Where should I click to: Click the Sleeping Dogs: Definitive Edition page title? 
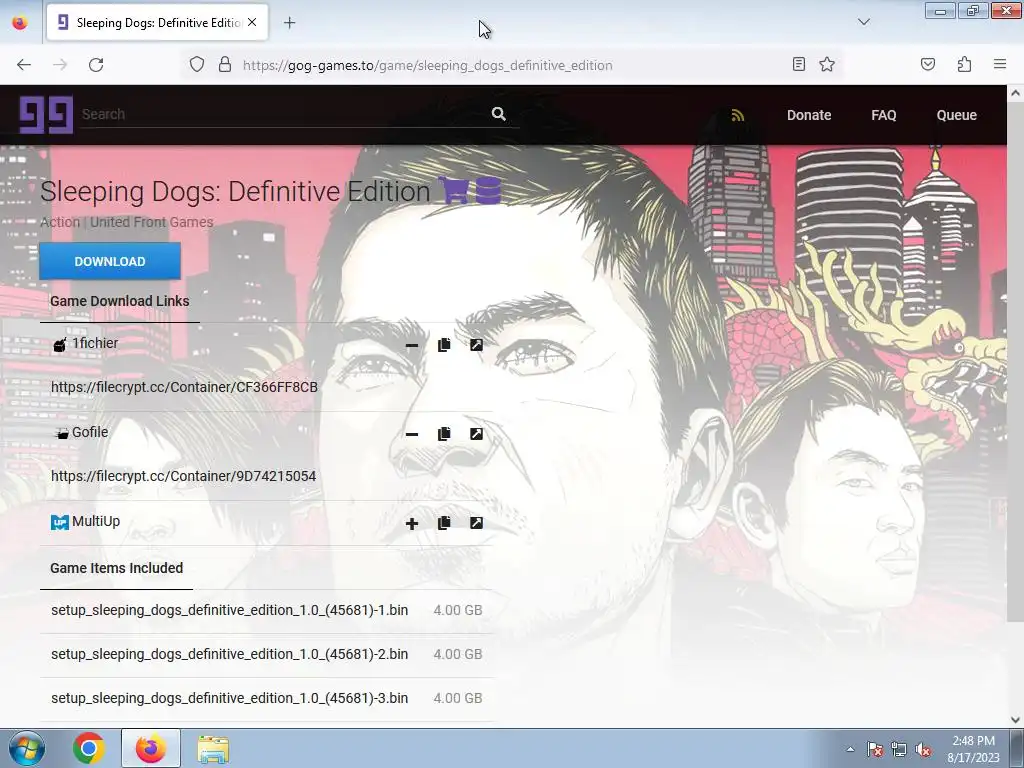235,191
